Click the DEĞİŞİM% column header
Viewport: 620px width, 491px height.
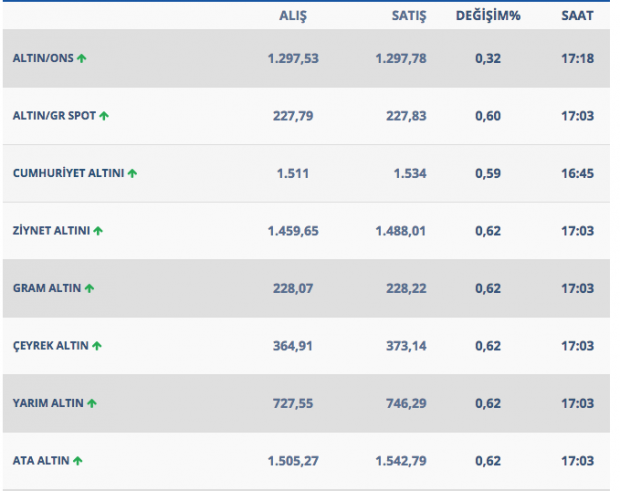click(489, 16)
